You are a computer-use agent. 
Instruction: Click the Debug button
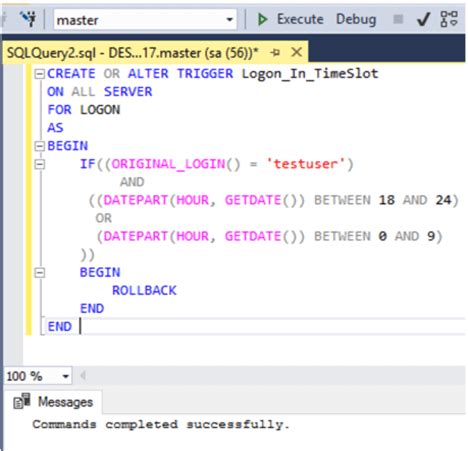pos(356,19)
